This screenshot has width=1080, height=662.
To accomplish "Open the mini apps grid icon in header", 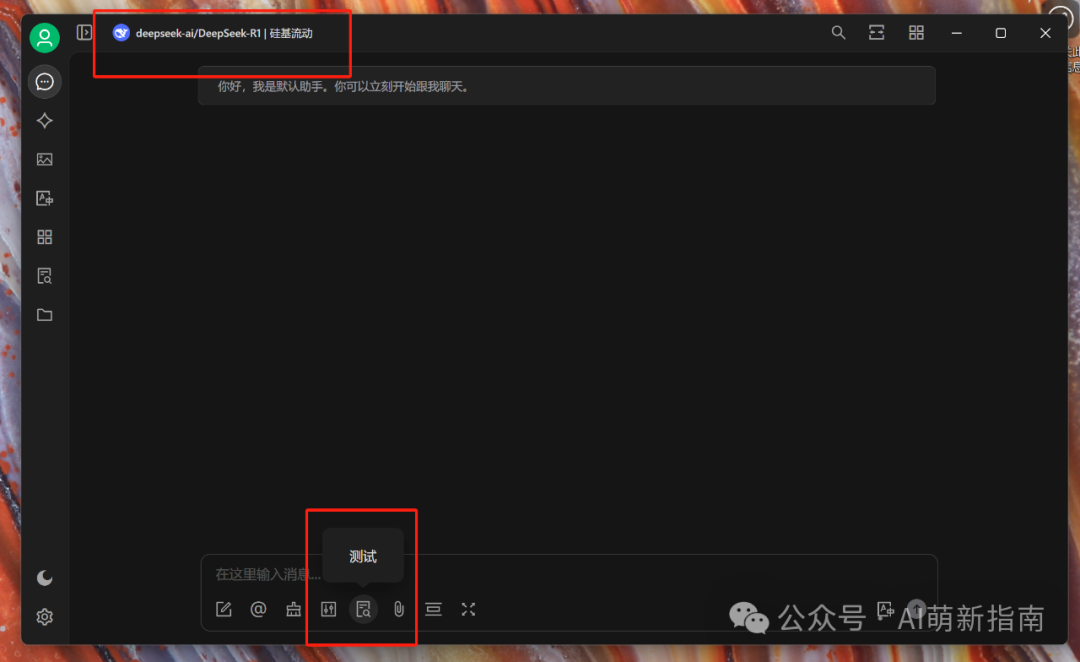I will point(916,32).
